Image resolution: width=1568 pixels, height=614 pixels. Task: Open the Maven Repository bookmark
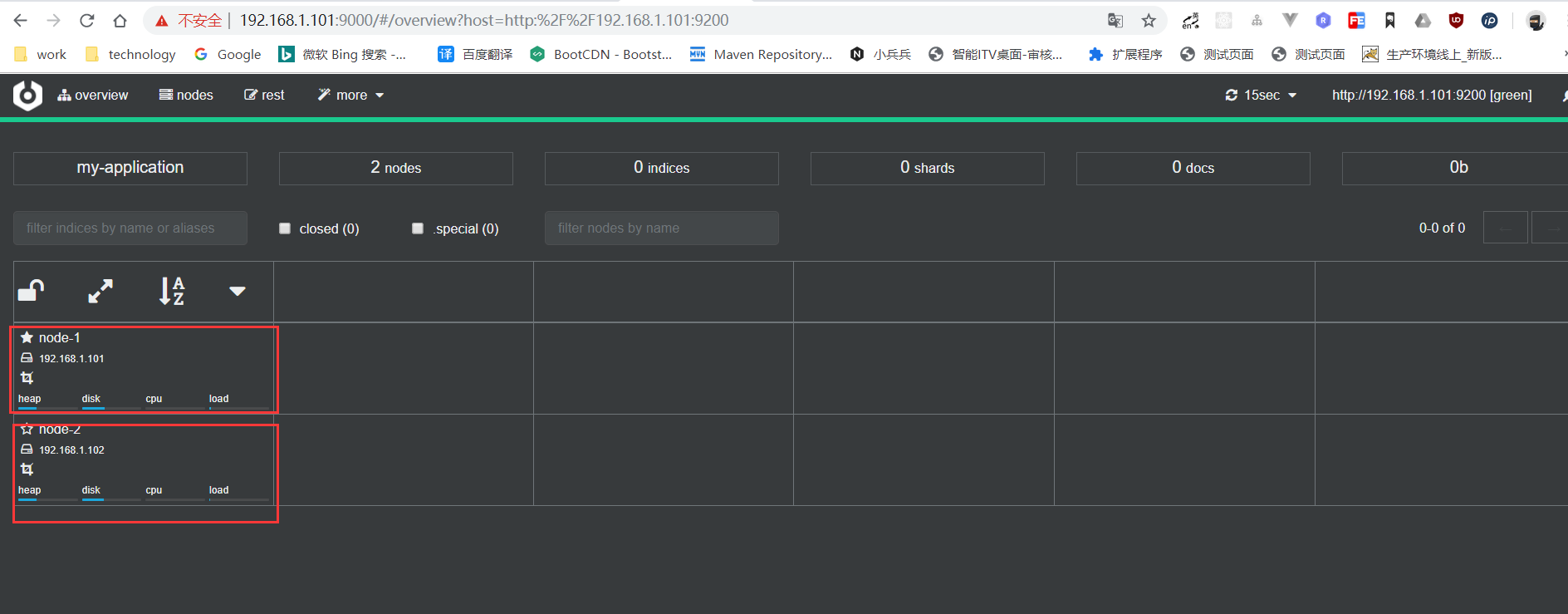(x=761, y=55)
